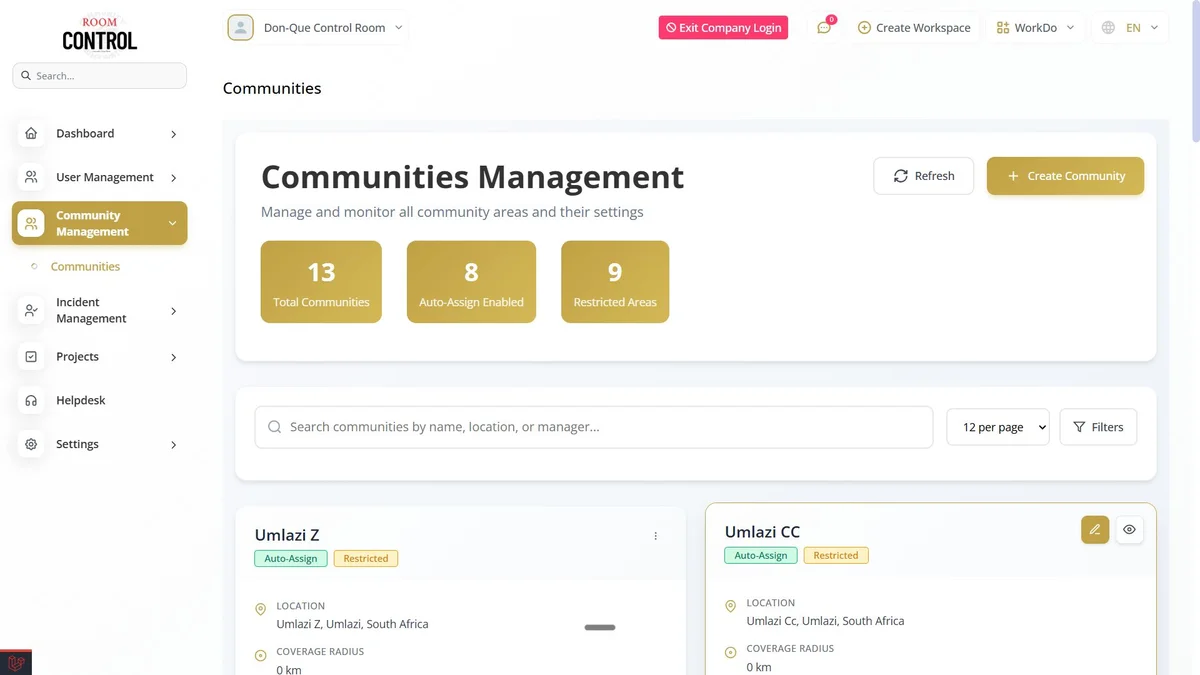The width and height of the screenshot is (1200, 675).
Task: Click the Create Community button
Action: coord(1065,176)
